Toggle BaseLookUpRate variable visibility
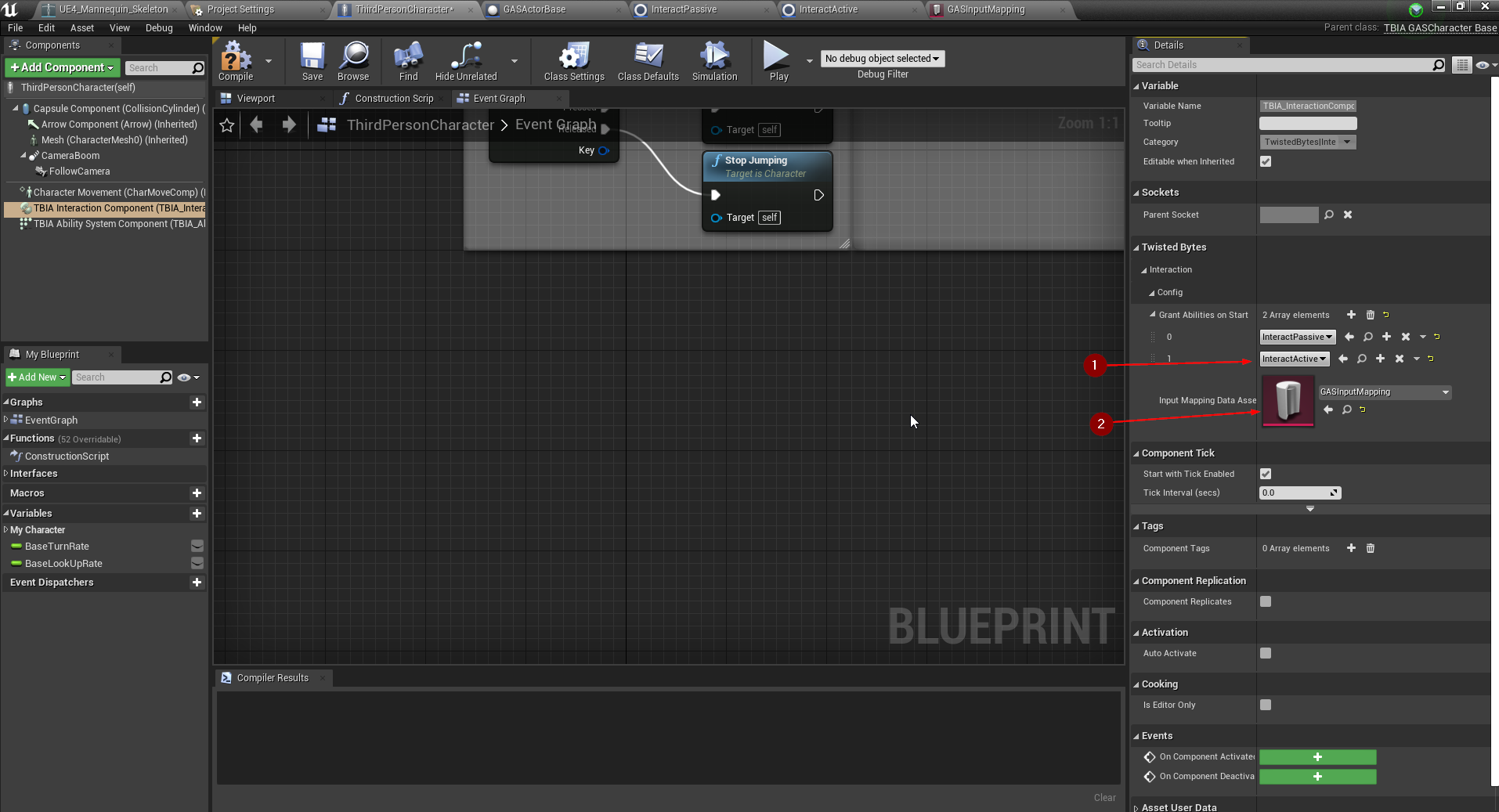 pyautogui.click(x=197, y=563)
